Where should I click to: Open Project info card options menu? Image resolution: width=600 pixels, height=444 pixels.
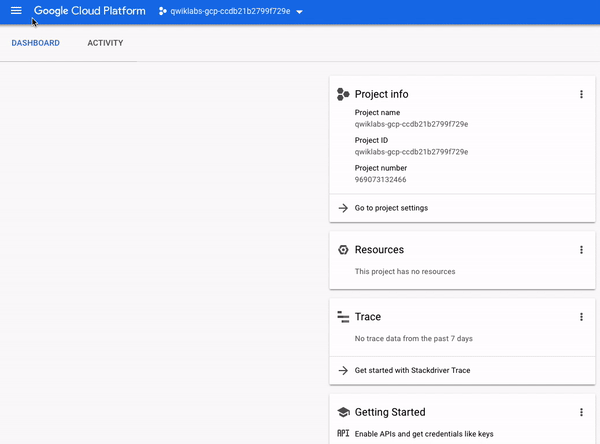(x=581, y=94)
